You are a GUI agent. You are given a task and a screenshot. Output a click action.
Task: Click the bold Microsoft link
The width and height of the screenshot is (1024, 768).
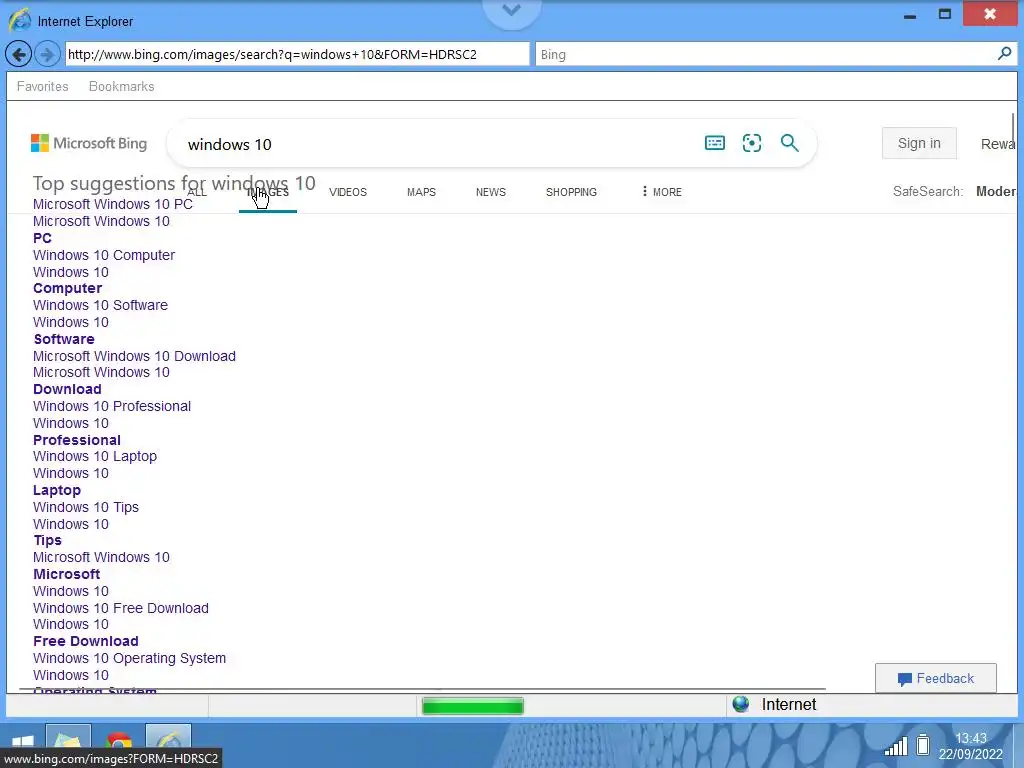67,574
